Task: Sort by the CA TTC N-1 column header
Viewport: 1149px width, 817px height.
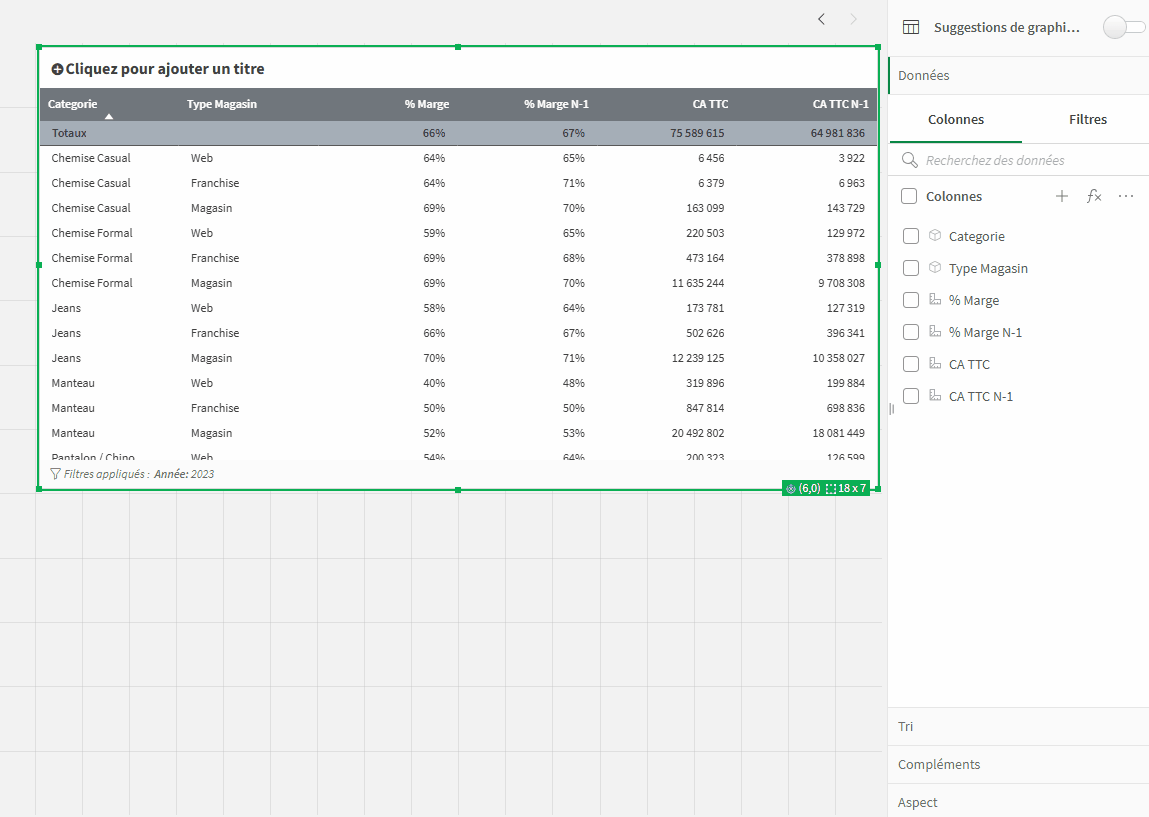Action: (x=840, y=104)
